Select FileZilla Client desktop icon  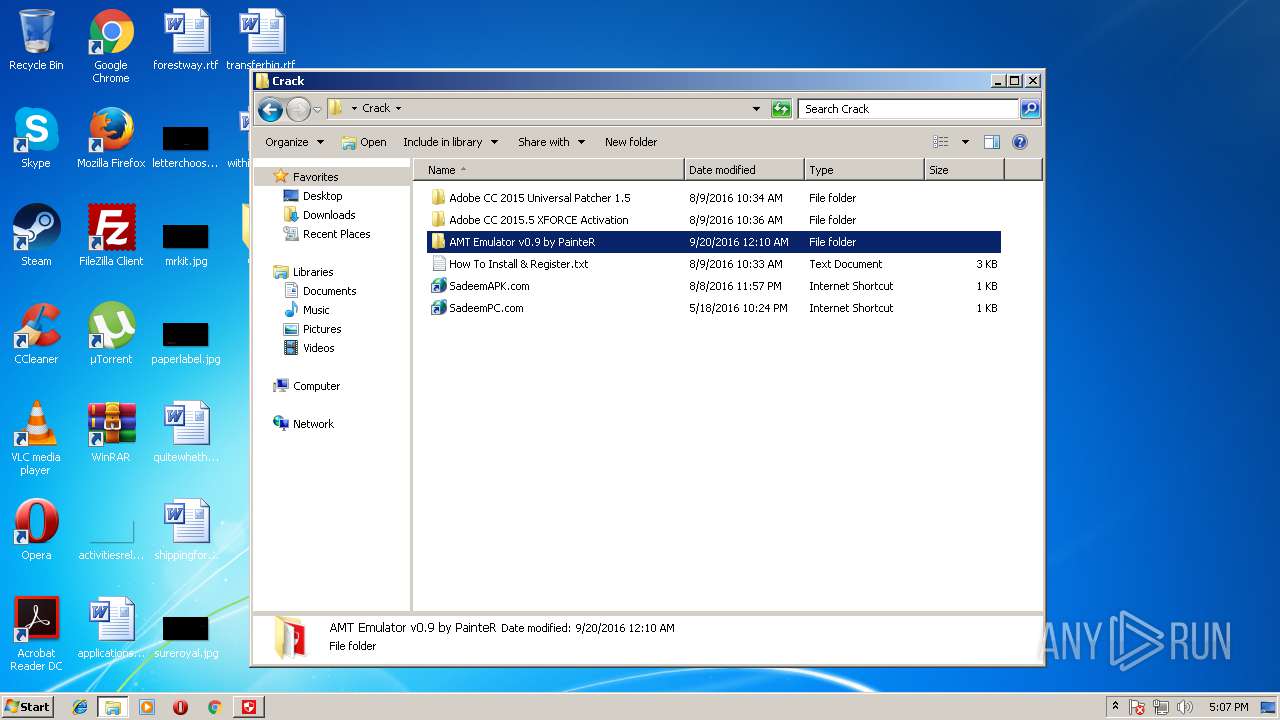pyautogui.click(x=111, y=236)
